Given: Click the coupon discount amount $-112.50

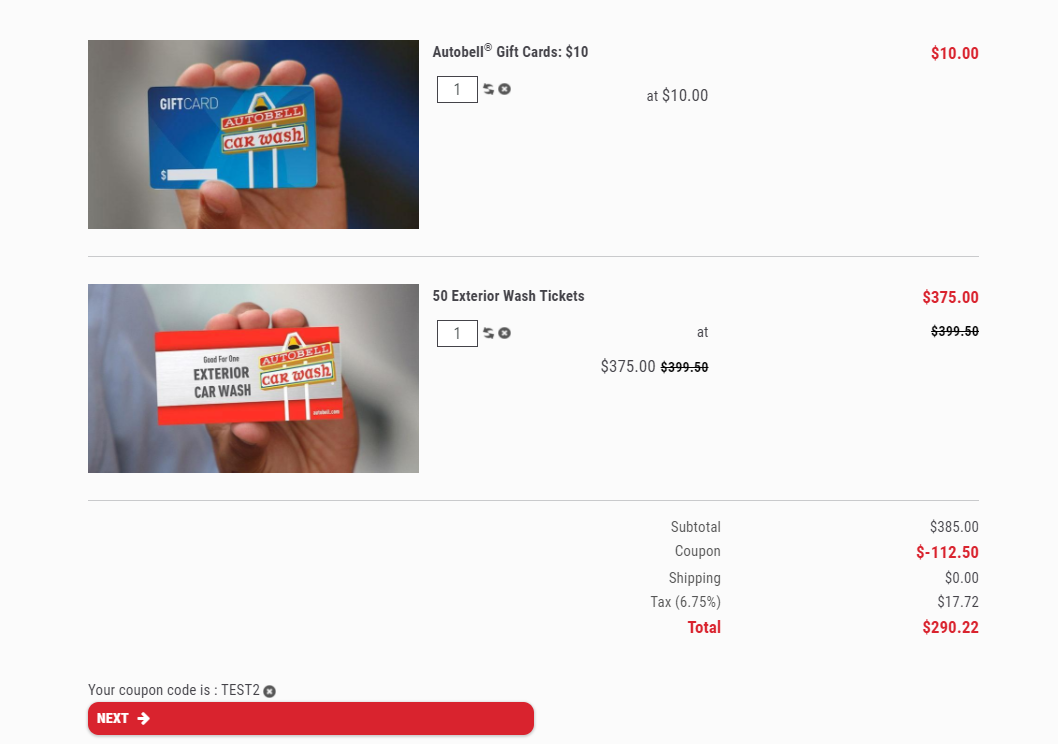Looking at the screenshot, I should (947, 552).
